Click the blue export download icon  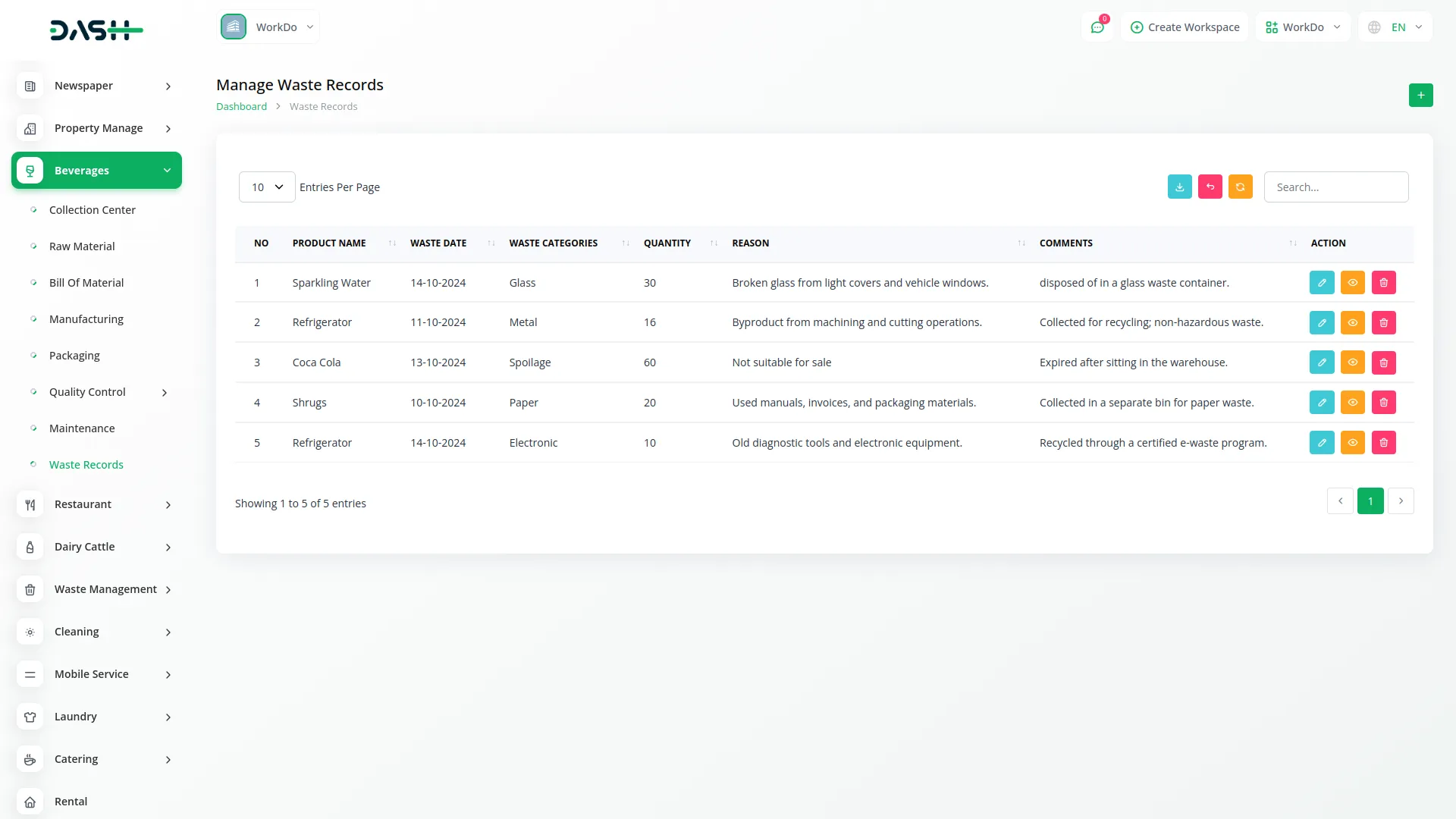(x=1179, y=187)
